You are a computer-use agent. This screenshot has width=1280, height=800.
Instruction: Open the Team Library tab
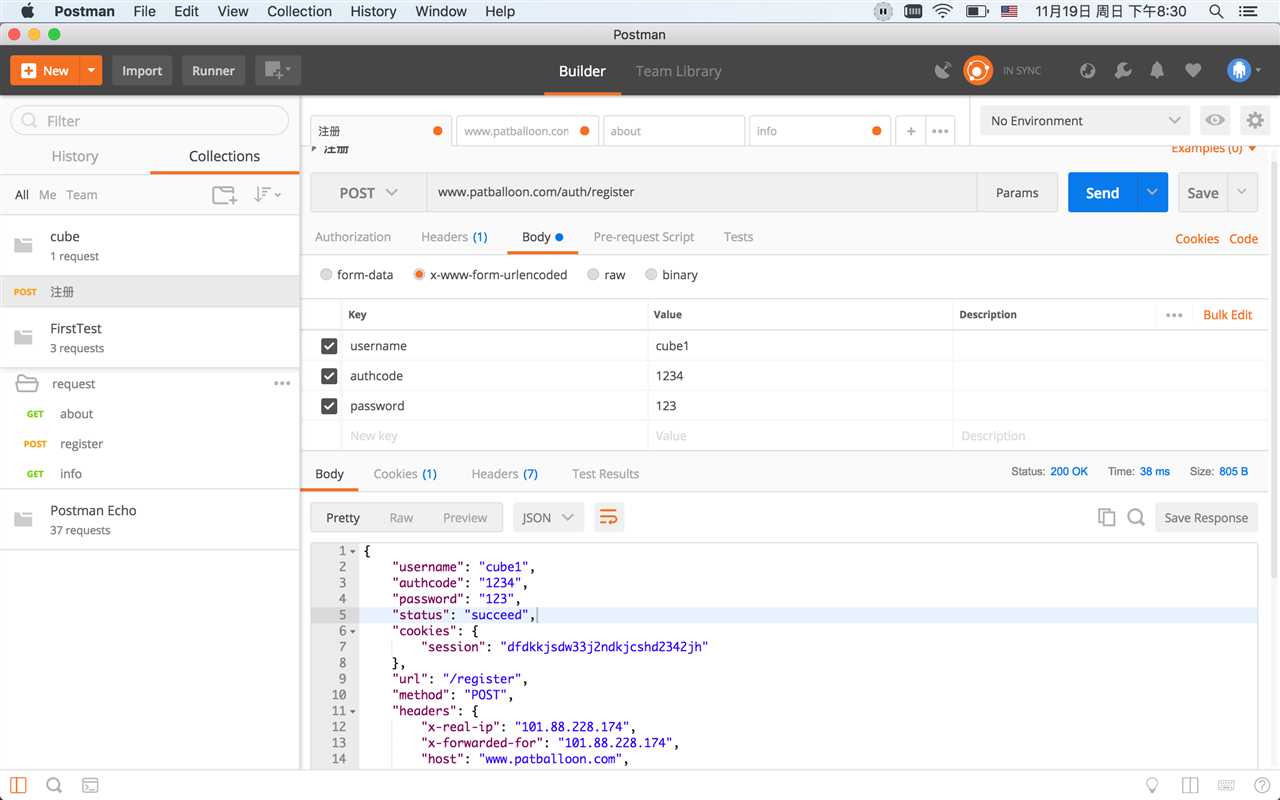pyautogui.click(x=678, y=71)
